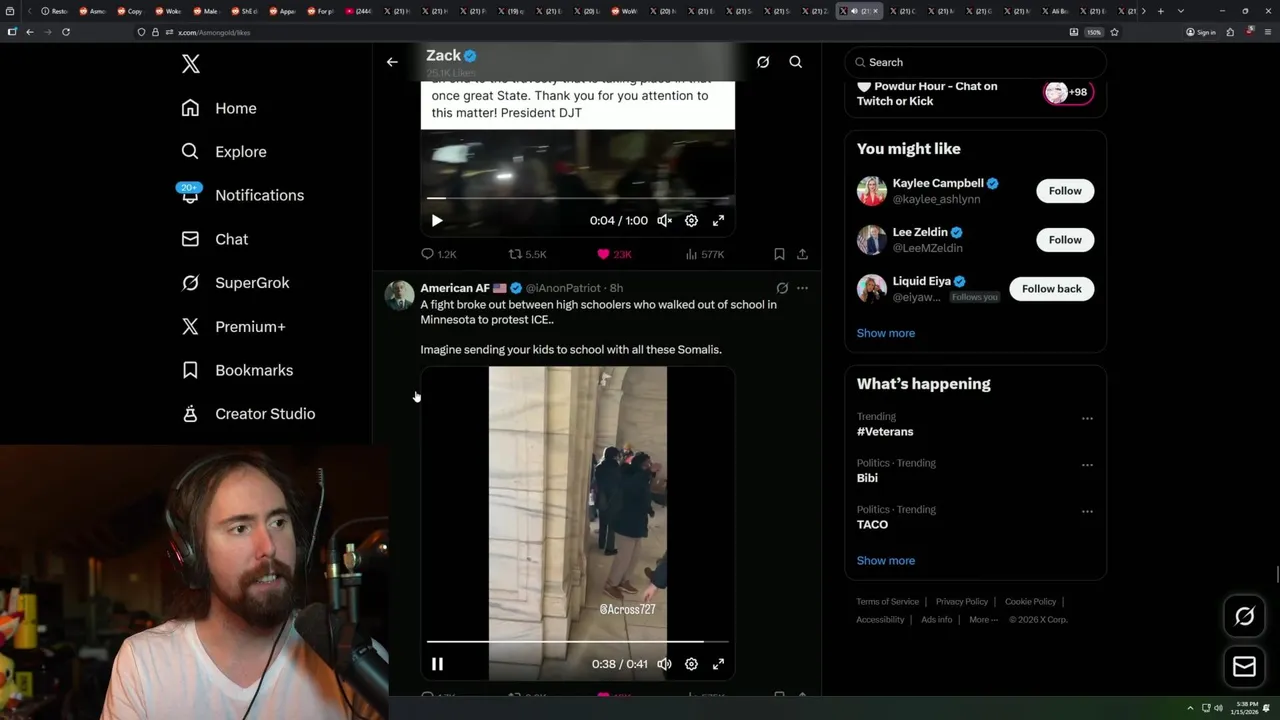Viewport: 1280px width, 720px height.
Task: Expand the More footer menu
Action: [983, 620]
